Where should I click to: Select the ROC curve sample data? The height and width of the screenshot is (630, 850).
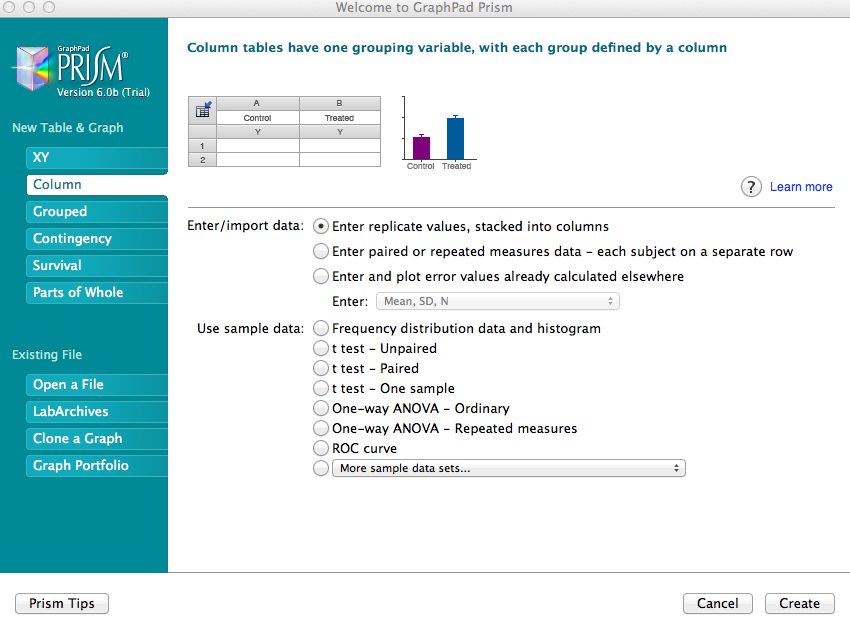pyautogui.click(x=321, y=448)
